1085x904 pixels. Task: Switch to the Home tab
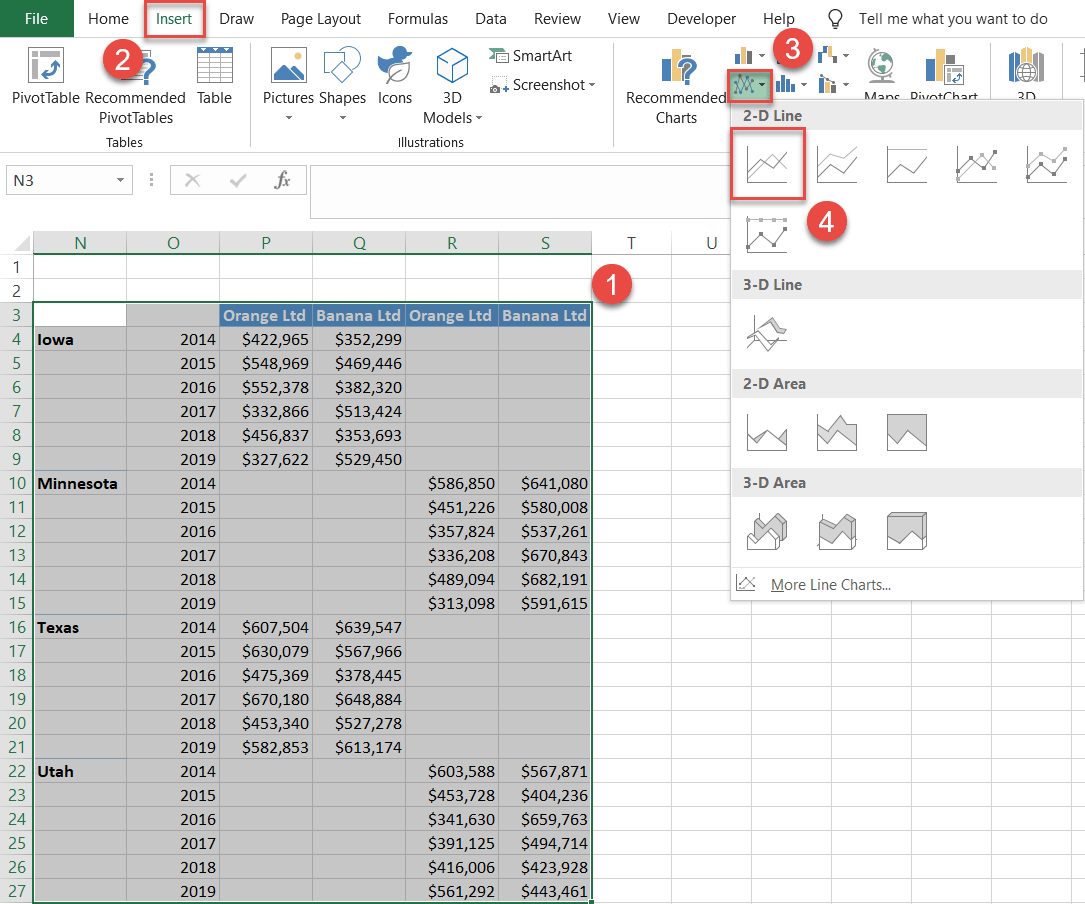108,19
